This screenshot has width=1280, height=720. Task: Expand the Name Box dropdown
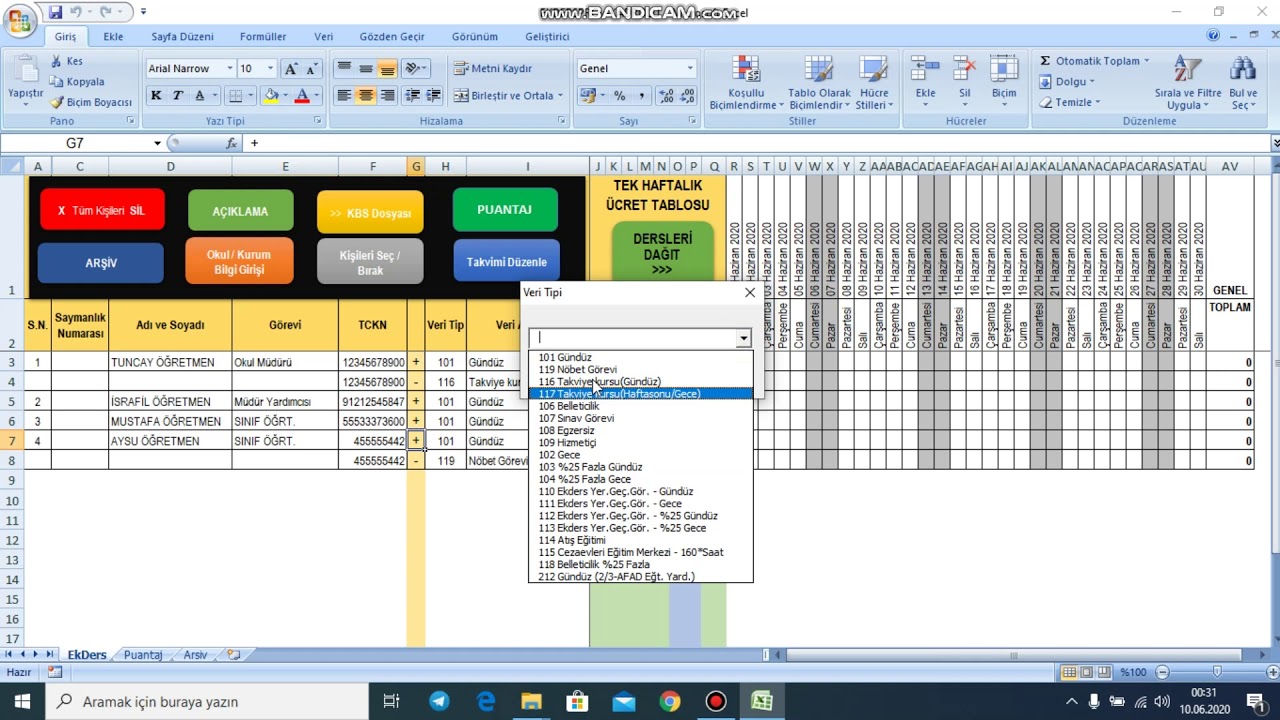157,143
